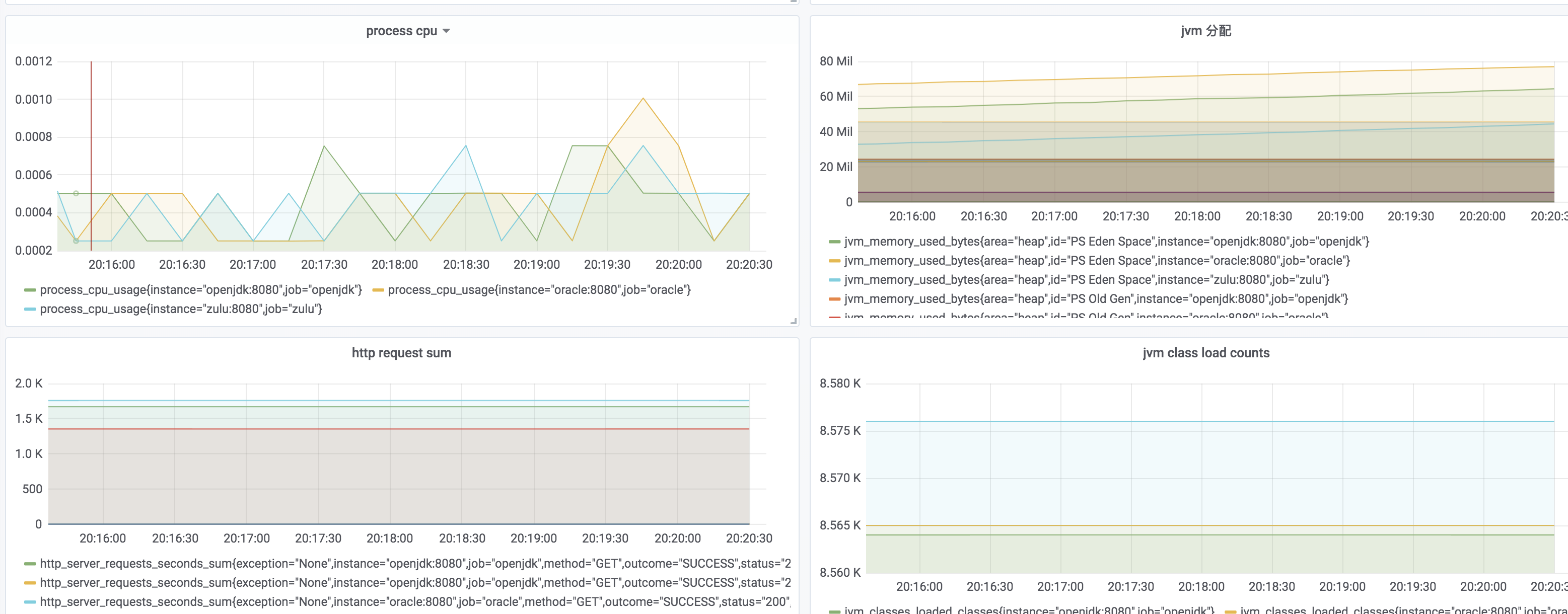1568x614 pixels.
Task: Click red vertical crosshair line in process cpu chart
Action: [91, 156]
